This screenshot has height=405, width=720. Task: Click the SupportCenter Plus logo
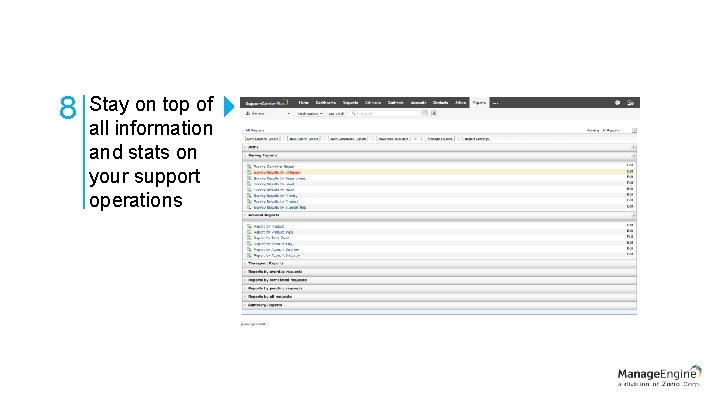(266, 103)
